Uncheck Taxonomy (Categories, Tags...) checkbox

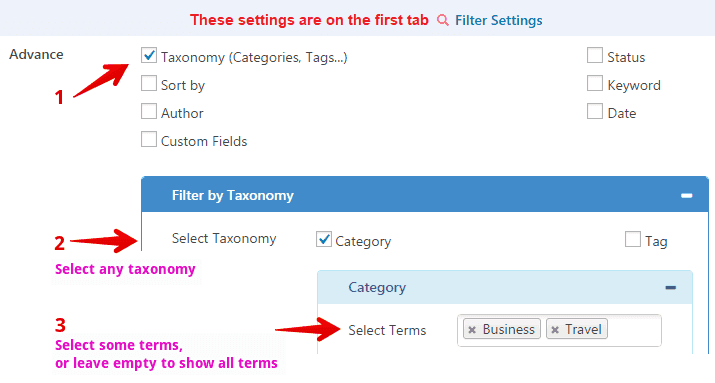149,56
